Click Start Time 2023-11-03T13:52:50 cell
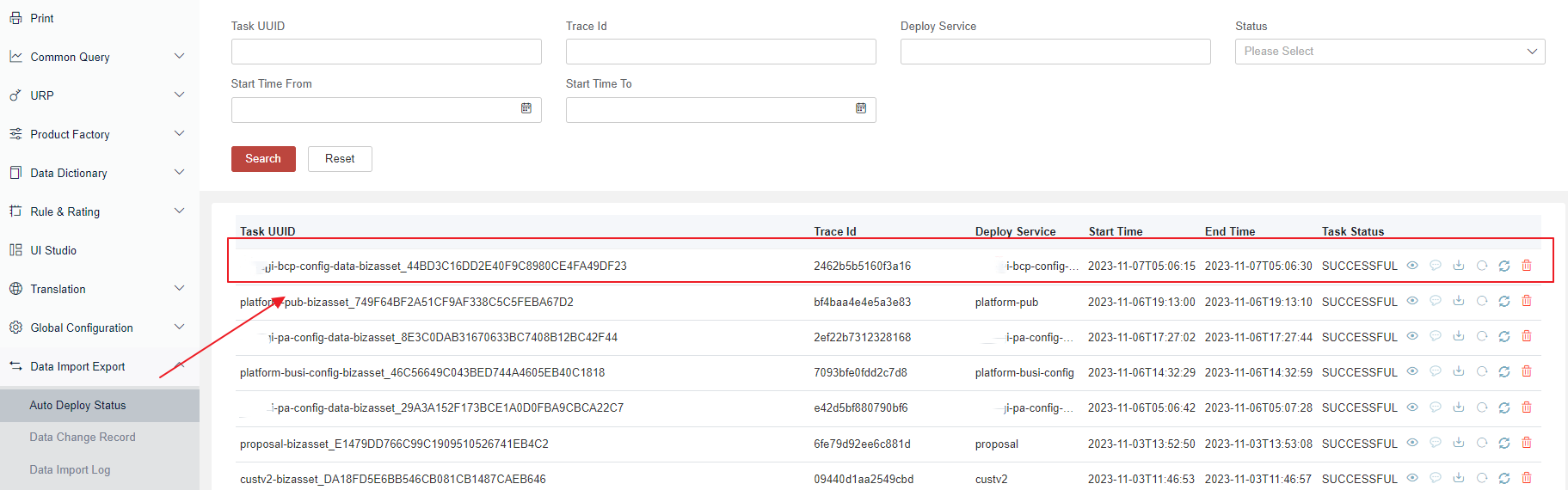The width and height of the screenshot is (1568, 490). [x=1141, y=444]
